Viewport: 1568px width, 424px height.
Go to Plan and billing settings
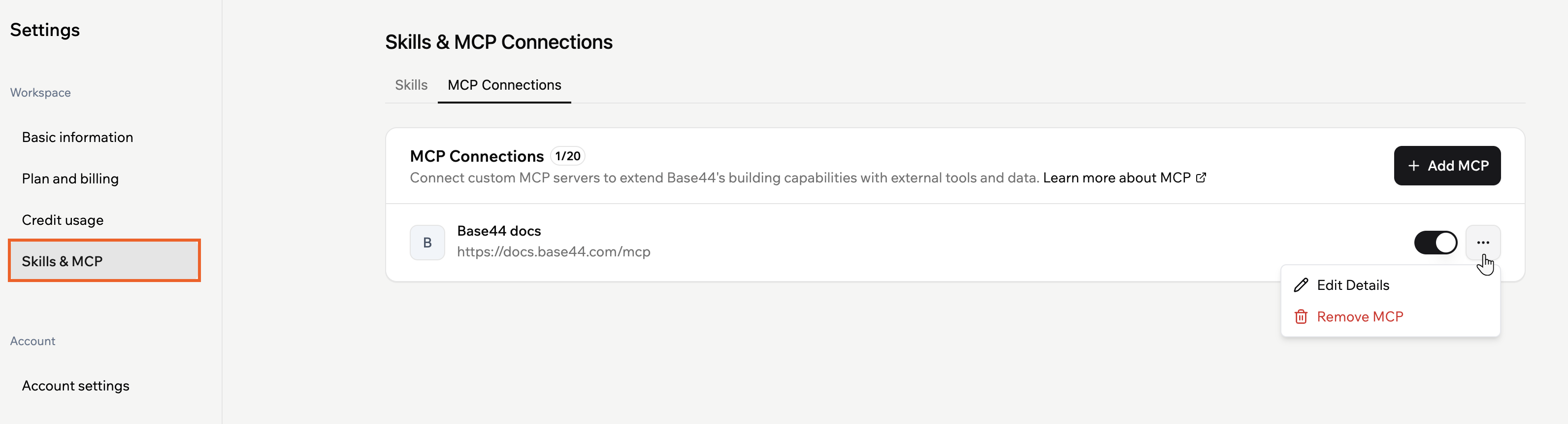click(70, 178)
